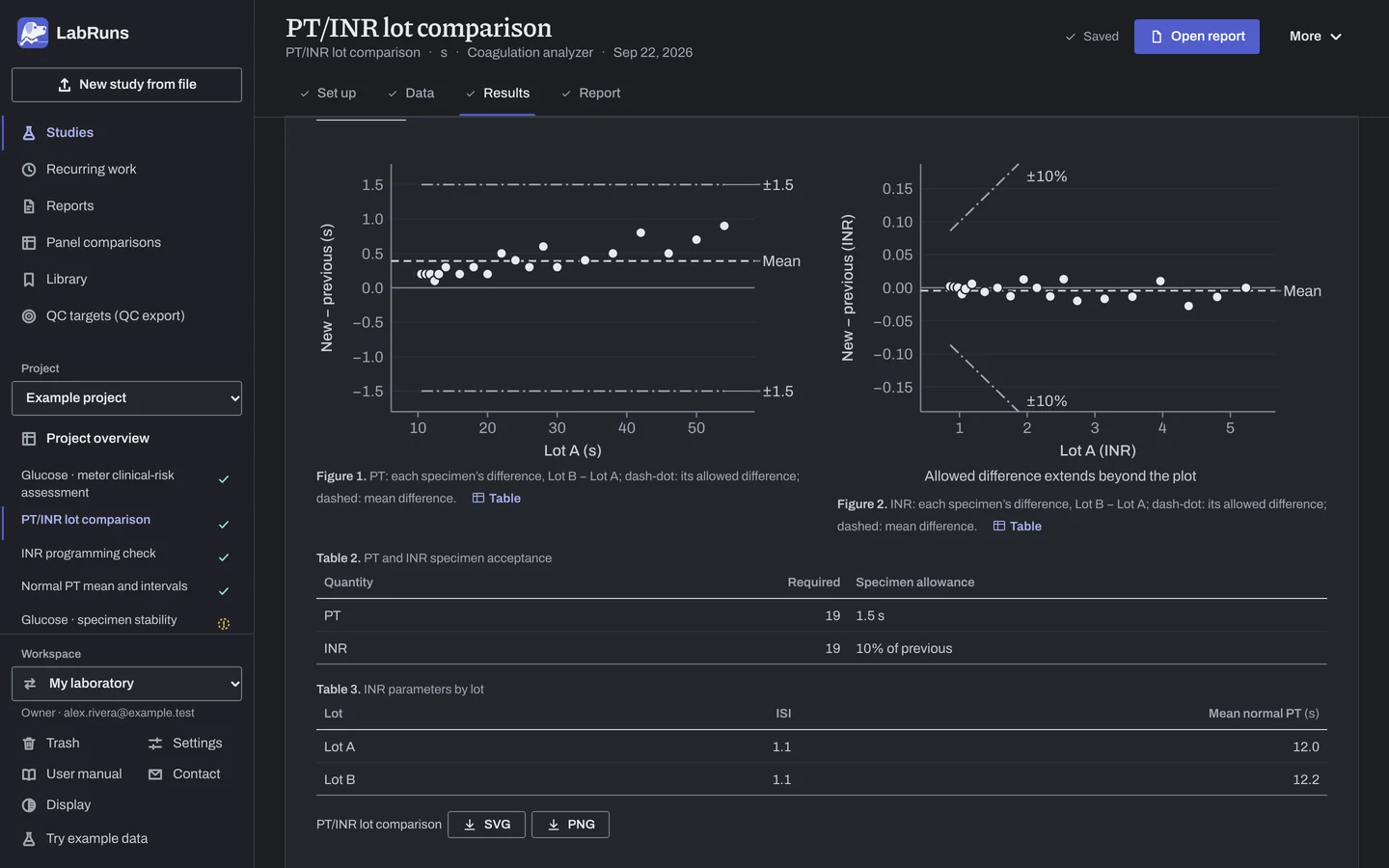Open Display options
The width and height of the screenshot is (1389, 868).
point(57,805)
